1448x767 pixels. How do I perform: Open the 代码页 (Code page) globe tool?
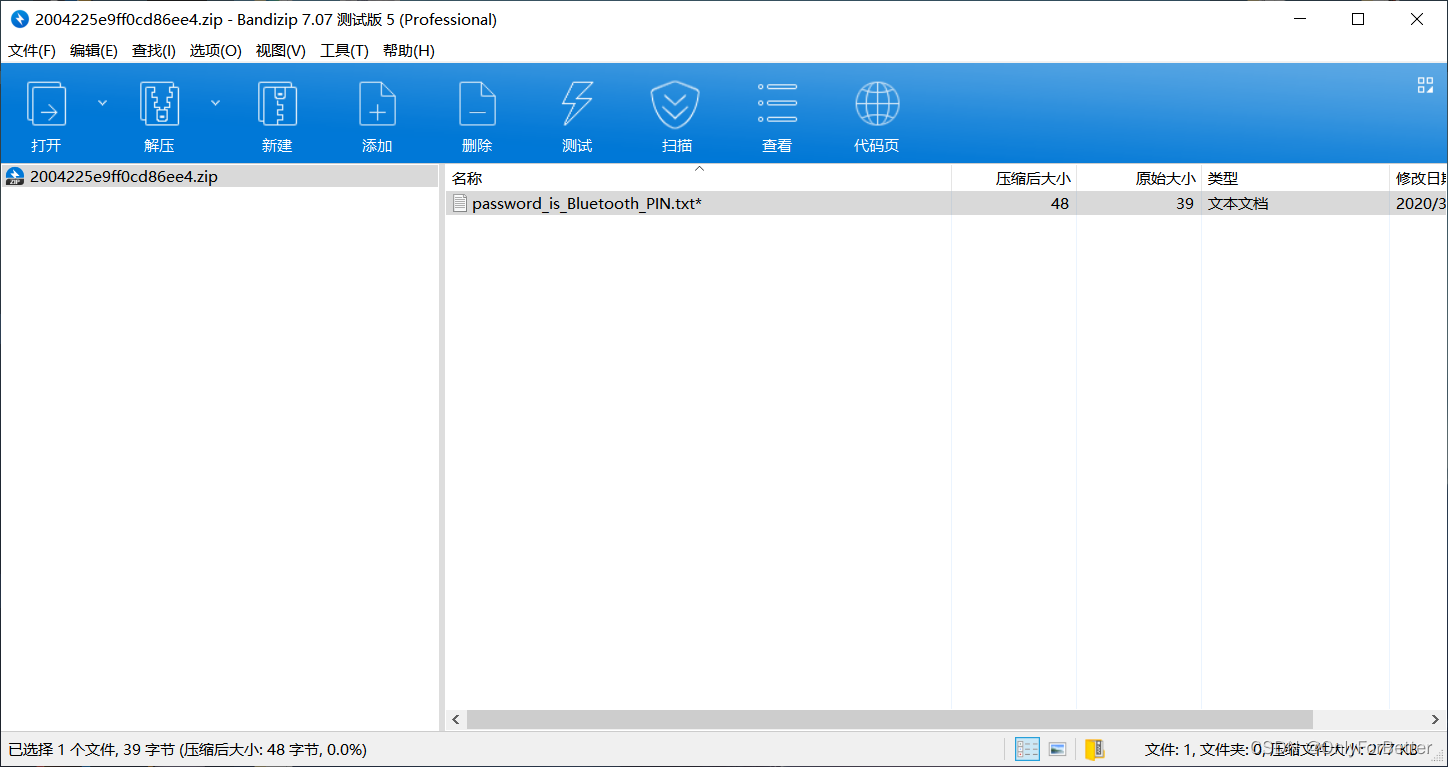pyautogui.click(x=877, y=104)
